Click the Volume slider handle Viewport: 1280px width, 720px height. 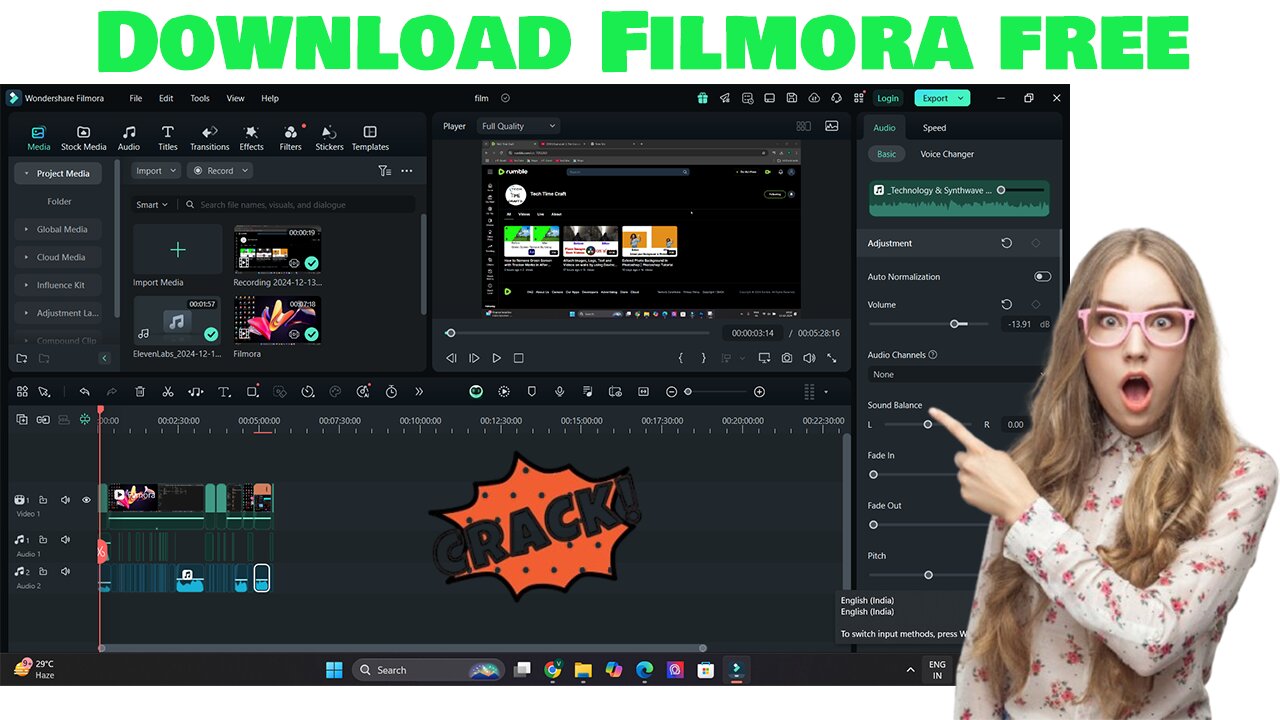point(955,324)
